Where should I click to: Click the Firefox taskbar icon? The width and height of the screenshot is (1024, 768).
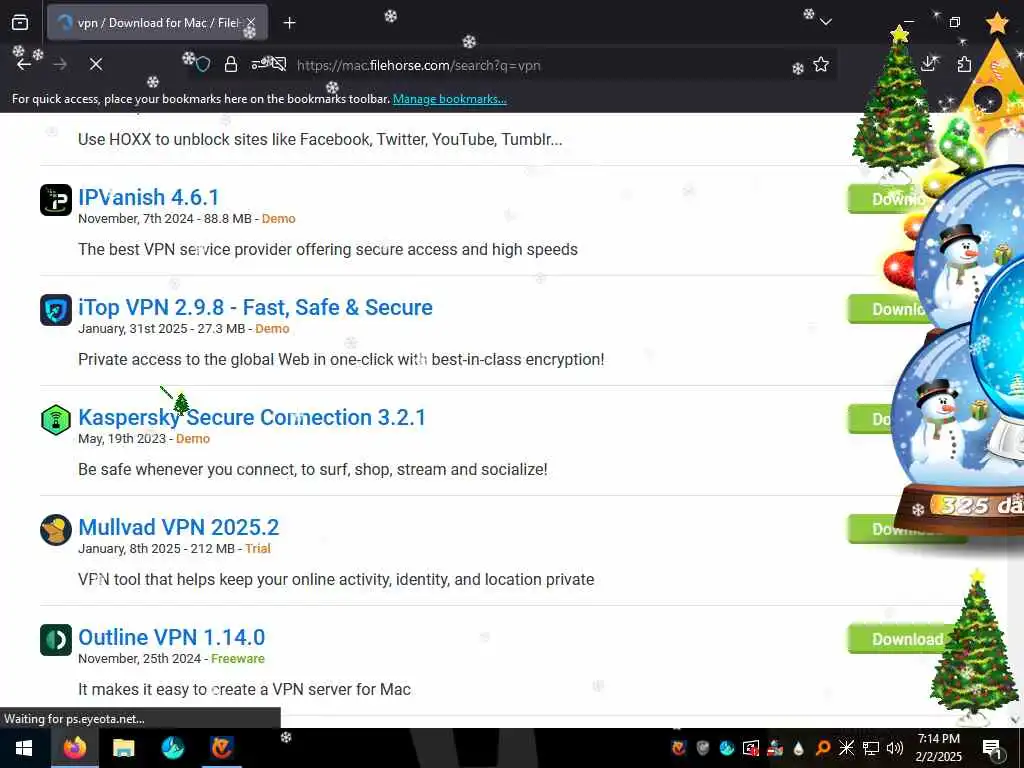point(74,748)
